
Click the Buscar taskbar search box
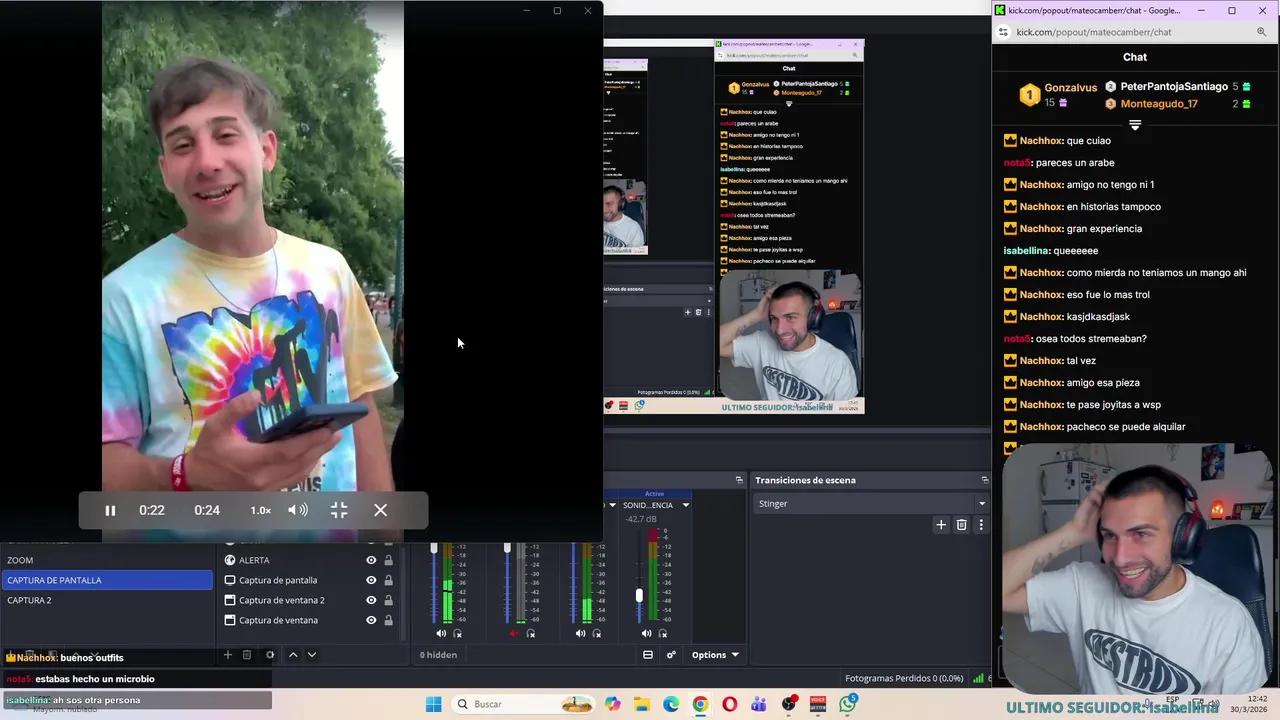click(x=522, y=704)
